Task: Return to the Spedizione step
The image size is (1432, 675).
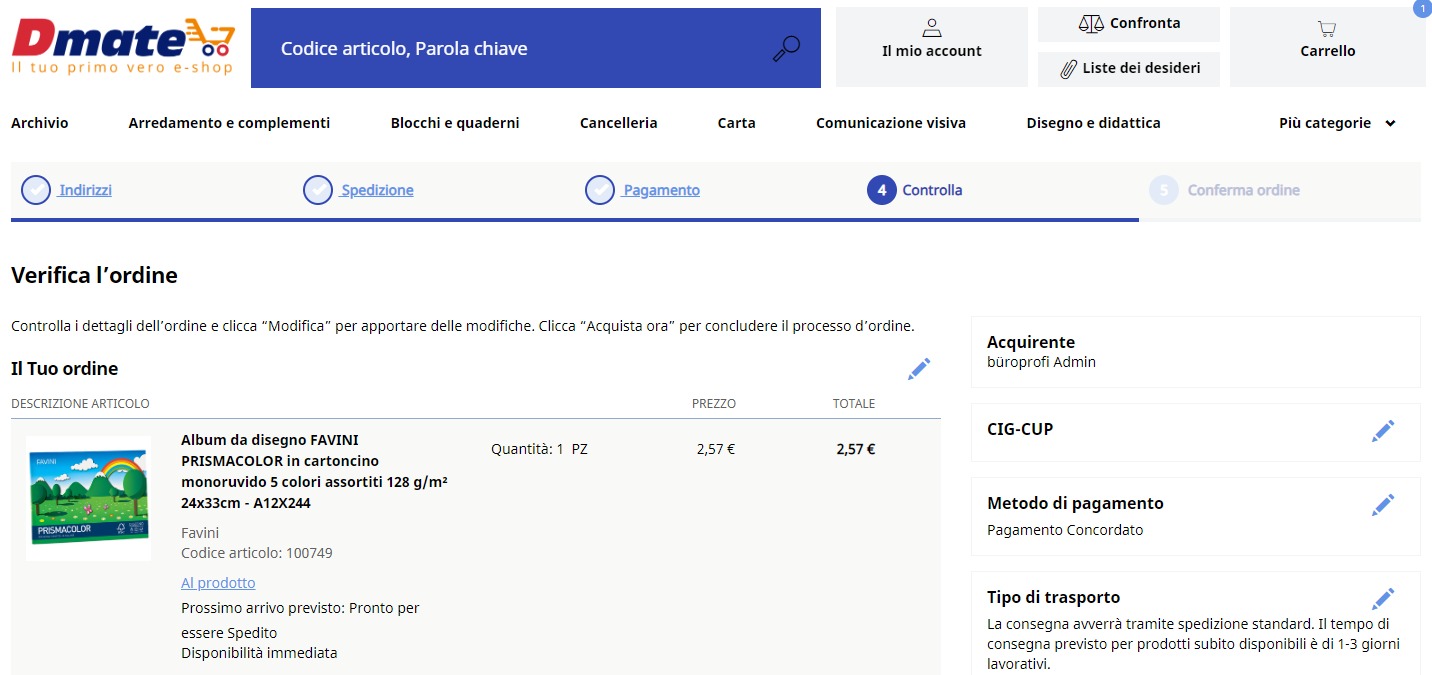Action: coord(377,190)
